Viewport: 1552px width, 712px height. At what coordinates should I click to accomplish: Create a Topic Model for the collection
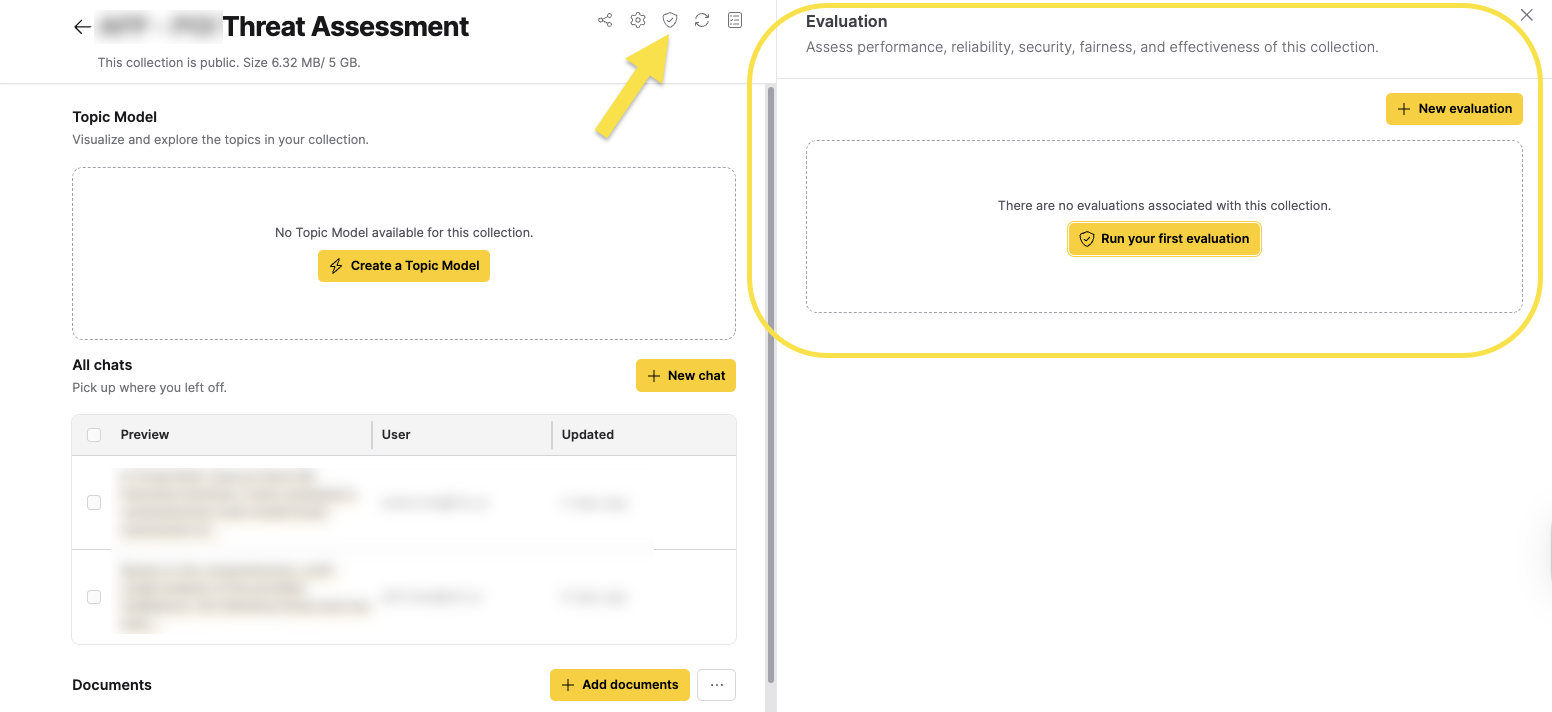pos(403,266)
